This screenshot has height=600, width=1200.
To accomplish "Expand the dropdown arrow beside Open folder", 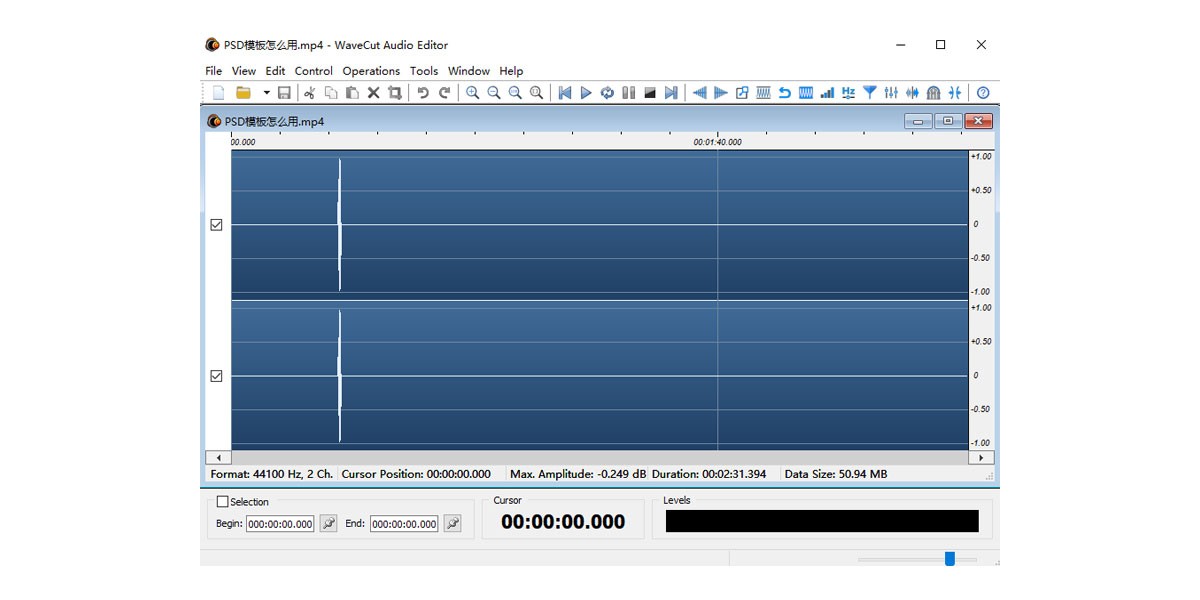I will coord(266,93).
